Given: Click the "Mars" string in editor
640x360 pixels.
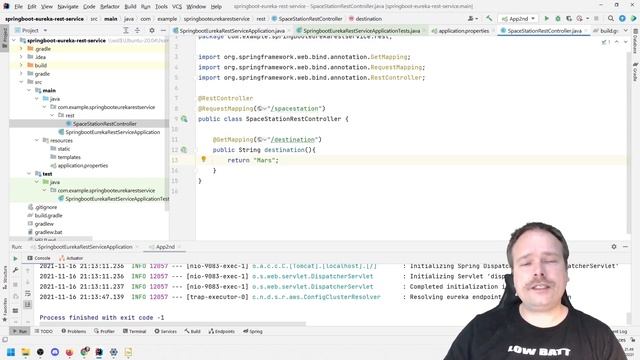Looking at the screenshot, I should (x=264, y=160).
